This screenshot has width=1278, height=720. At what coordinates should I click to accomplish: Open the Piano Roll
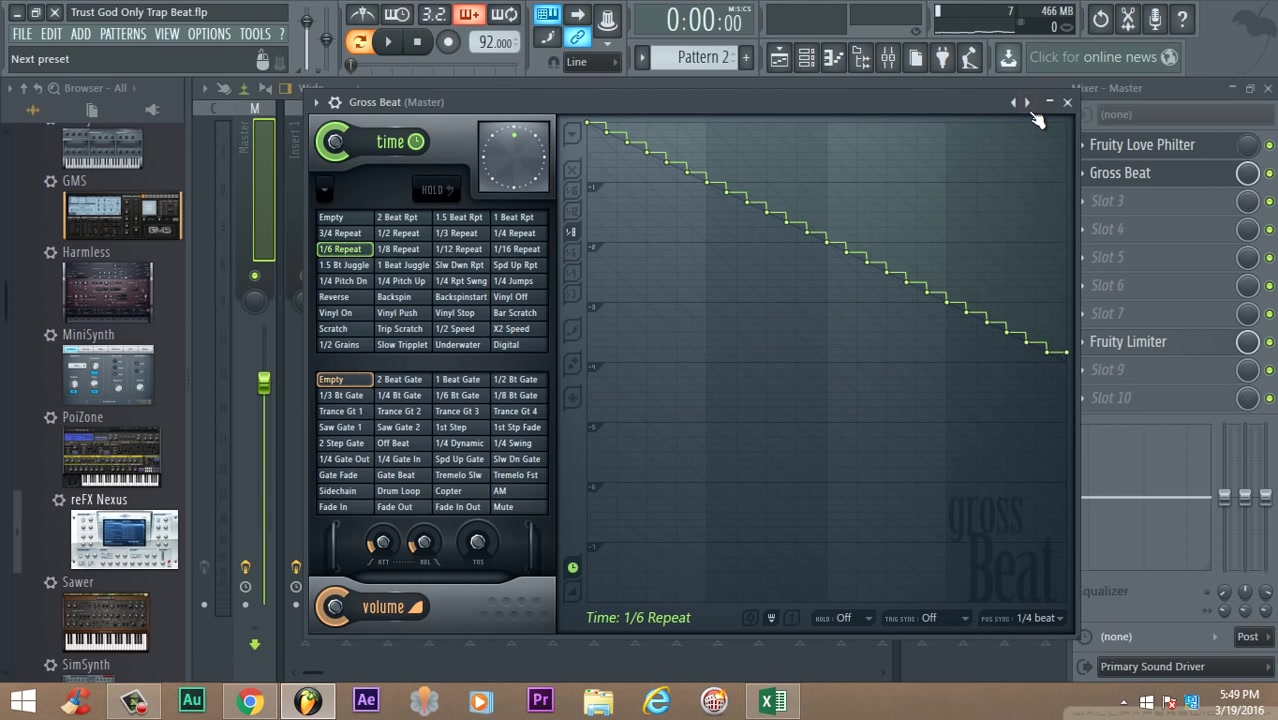click(x=833, y=58)
